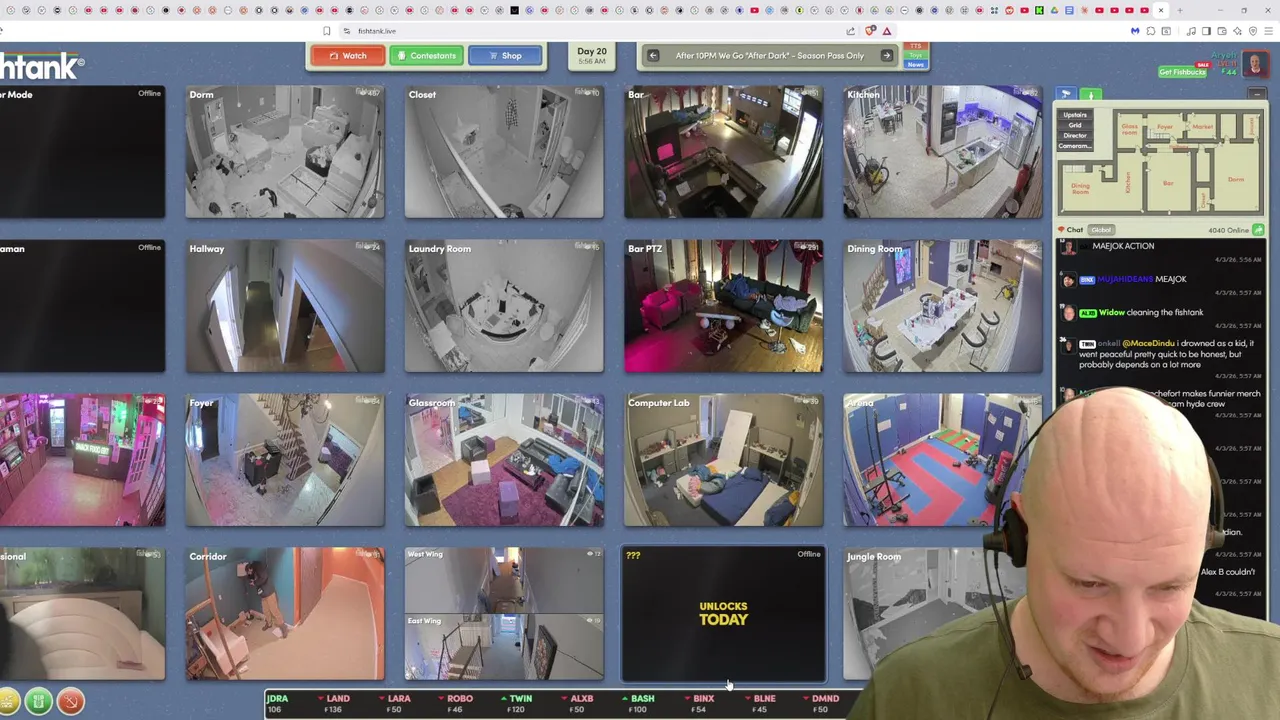Open Bar PTZ camera feed
The image size is (1280, 720).
pos(724,306)
